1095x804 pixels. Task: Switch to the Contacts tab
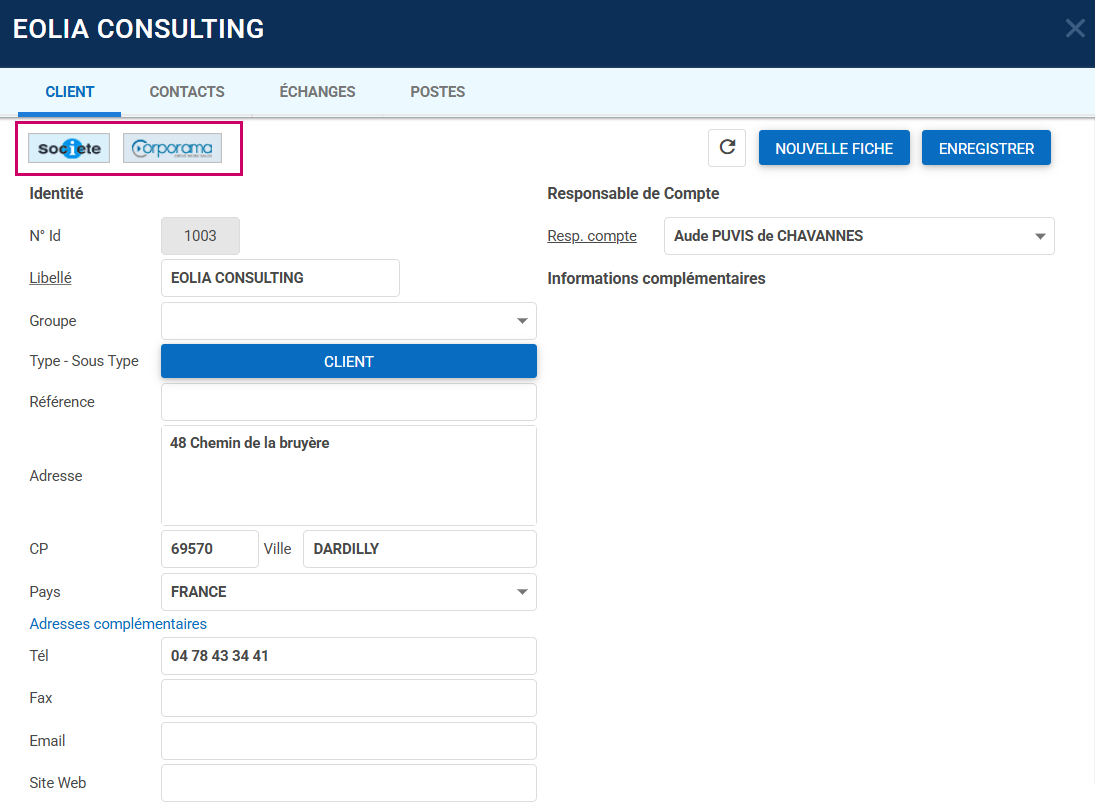187,92
